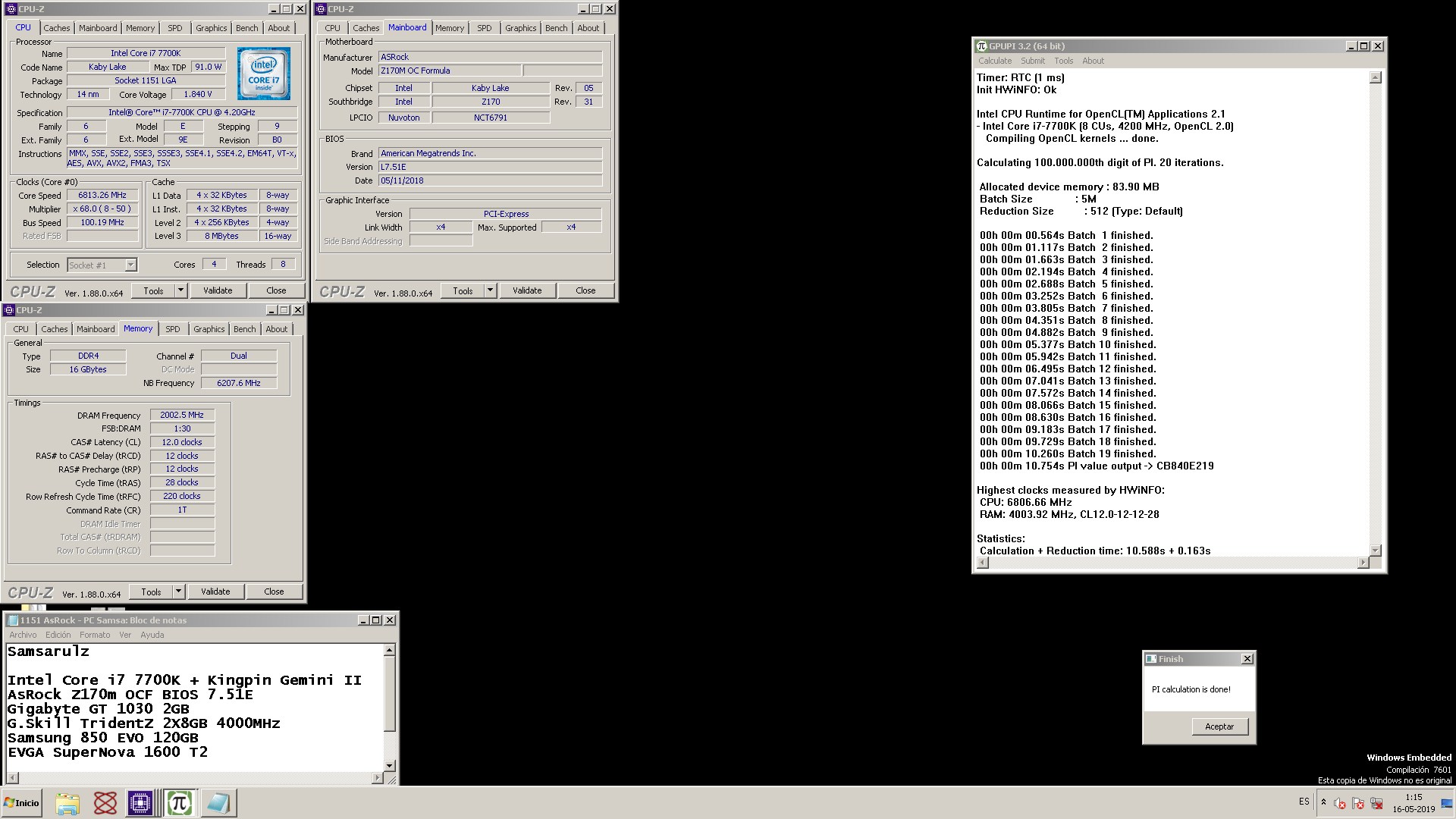Click Validate in CPU-Z Mainboard window

click(x=527, y=290)
